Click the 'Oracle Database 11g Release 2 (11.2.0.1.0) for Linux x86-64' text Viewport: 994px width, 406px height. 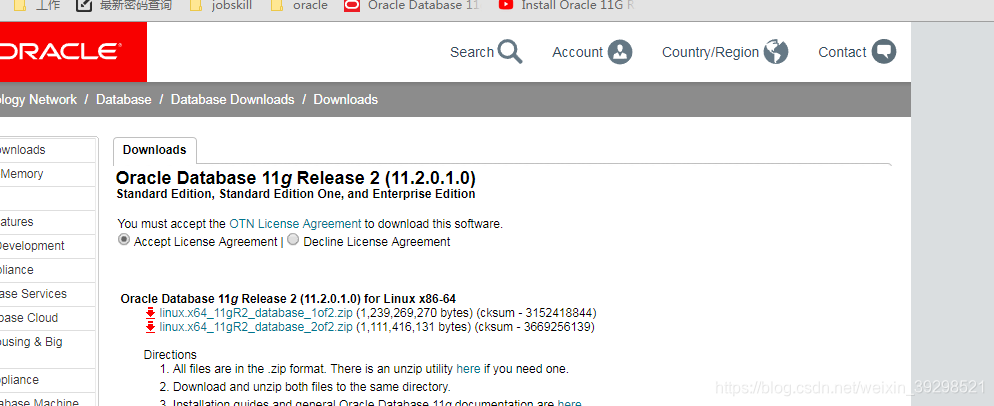pos(288,299)
